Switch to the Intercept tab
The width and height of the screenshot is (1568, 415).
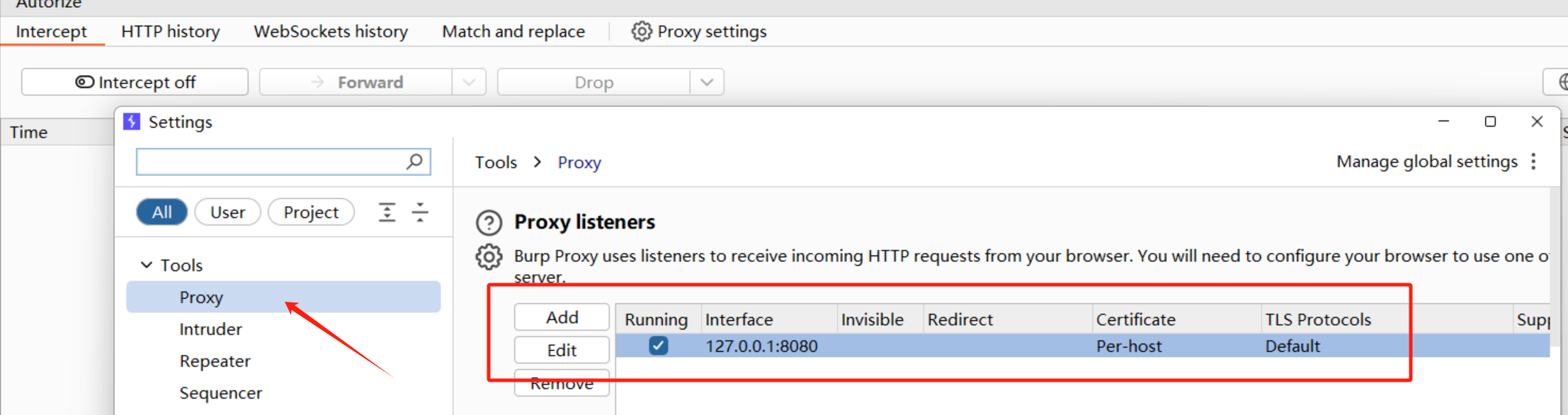click(52, 31)
